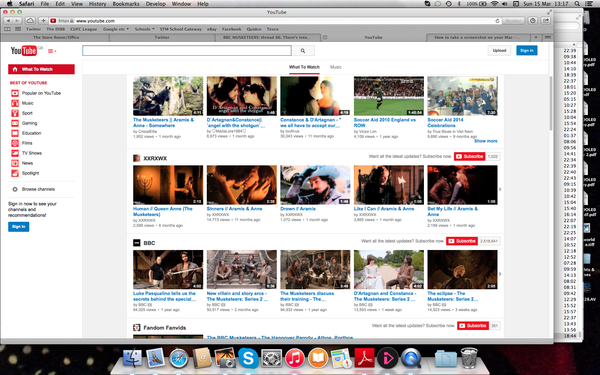Viewport: 600px width, 375px height.
Task: Open the Musketeers Aramis & Anne Somewhere thumbnail
Action: (168, 96)
